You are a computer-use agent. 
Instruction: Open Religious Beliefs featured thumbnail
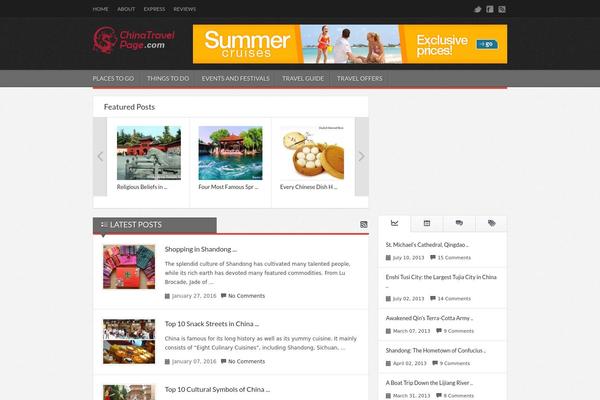[x=149, y=153]
